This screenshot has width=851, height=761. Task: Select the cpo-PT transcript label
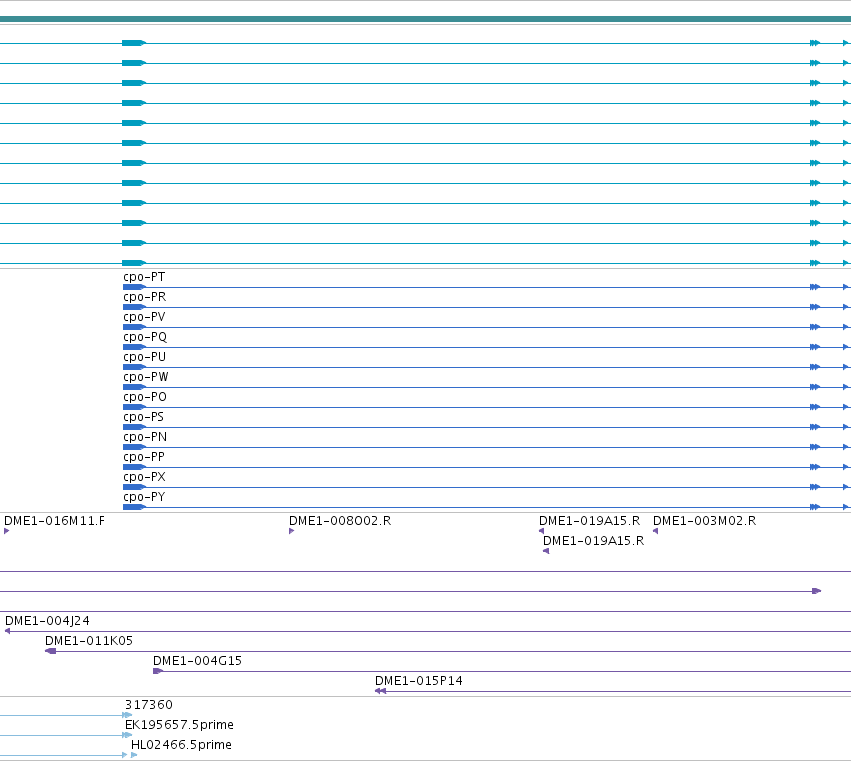click(x=144, y=277)
